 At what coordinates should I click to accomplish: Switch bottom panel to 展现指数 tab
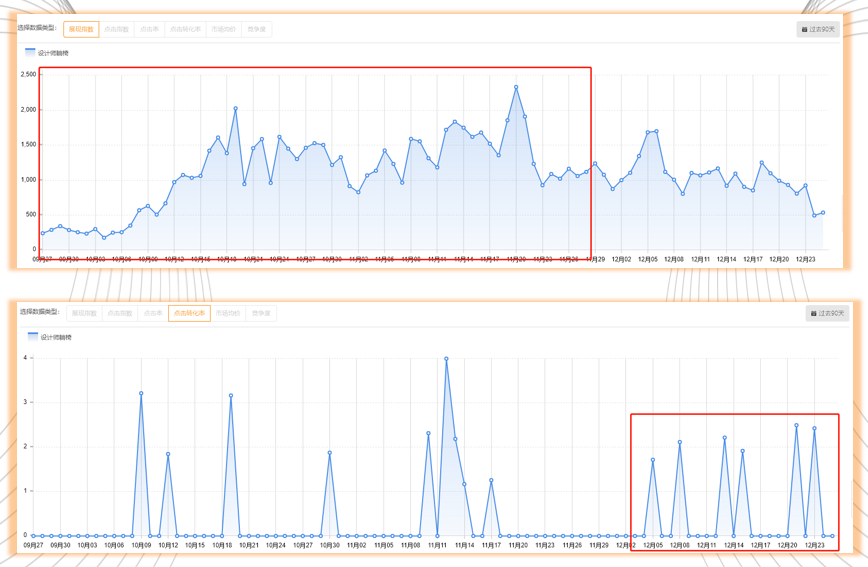84,313
